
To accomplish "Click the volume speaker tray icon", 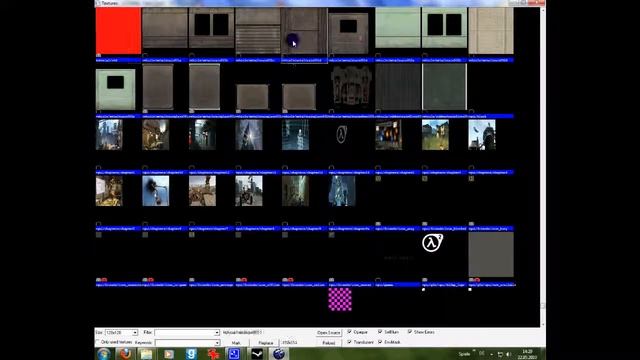I will pos(509,354).
